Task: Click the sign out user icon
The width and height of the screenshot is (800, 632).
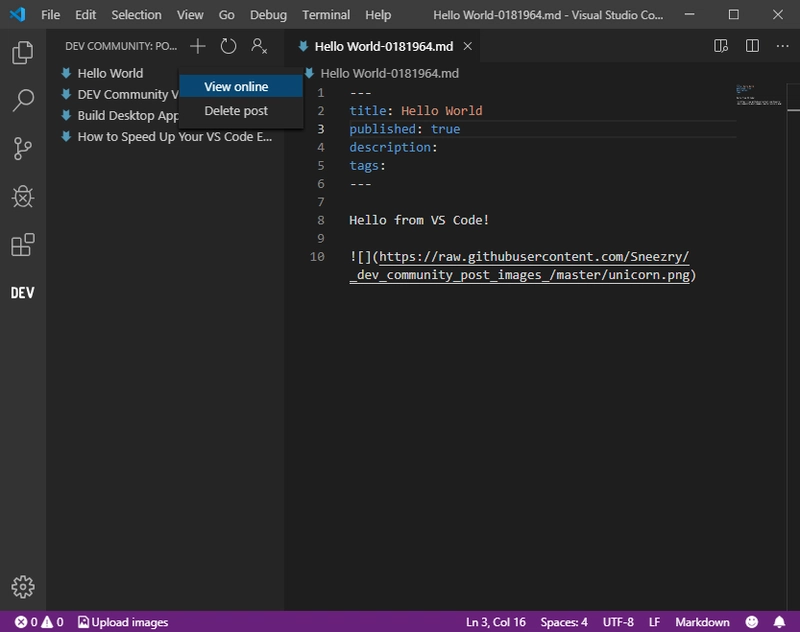Action: (259, 46)
